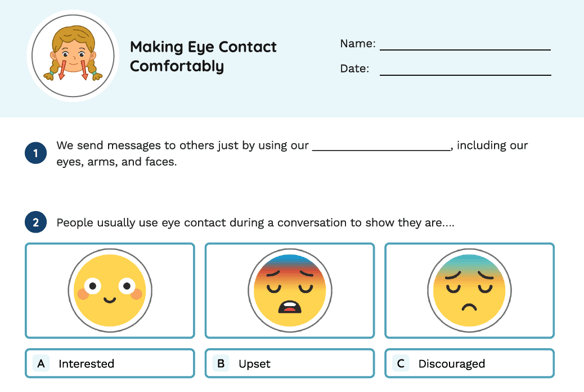The image size is (584, 392).
Task: Click the girl with braids illustration
Action: (x=73, y=56)
